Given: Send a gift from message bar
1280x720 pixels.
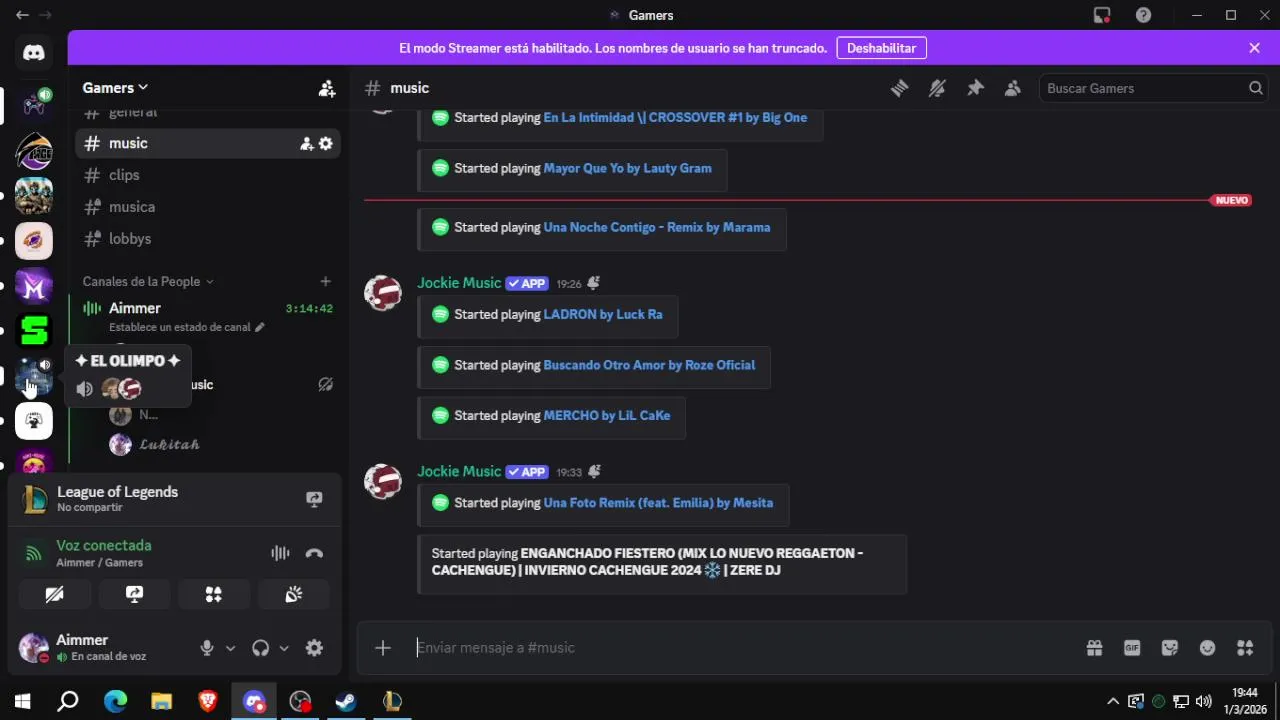Looking at the screenshot, I should pyautogui.click(x=1094, y=648).
